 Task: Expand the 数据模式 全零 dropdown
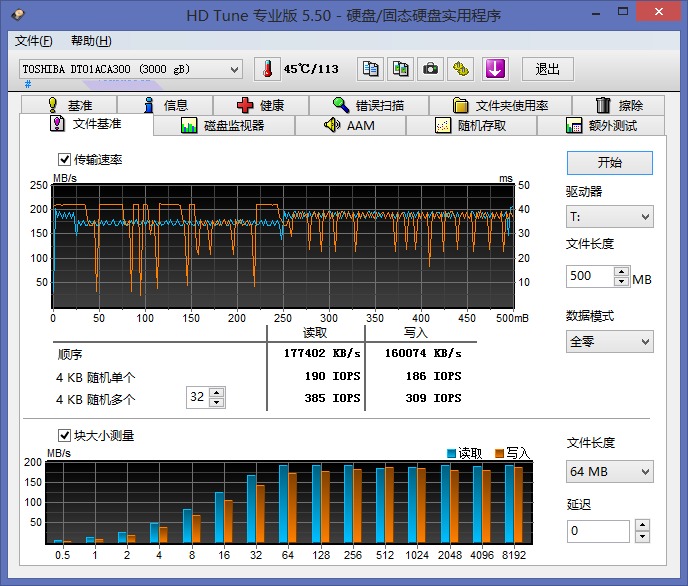point(609,341)
